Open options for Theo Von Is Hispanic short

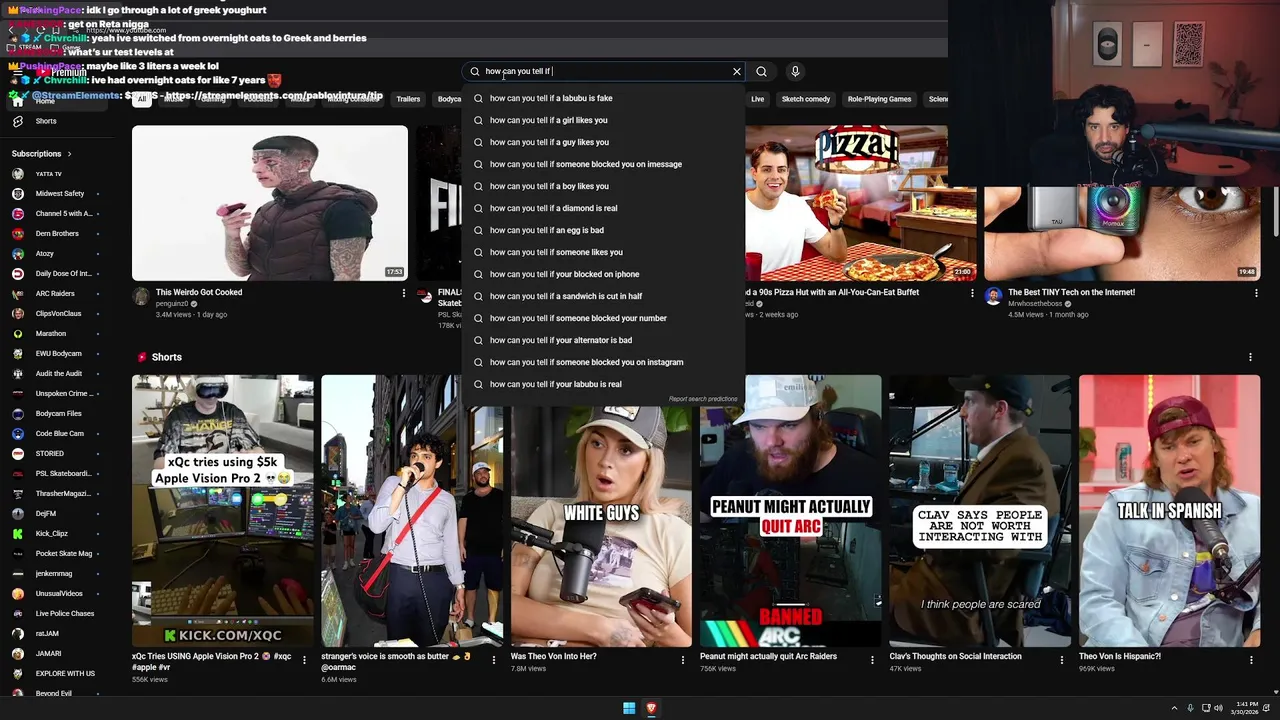point(1251,660)
